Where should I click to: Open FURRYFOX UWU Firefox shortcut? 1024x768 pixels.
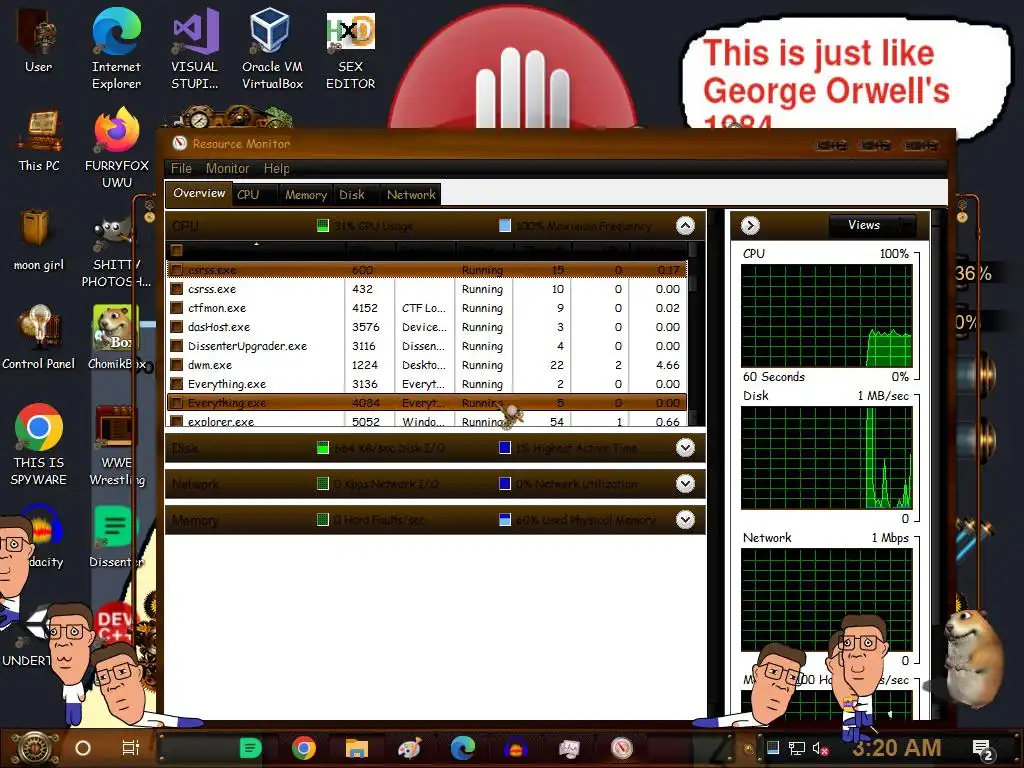116,148
